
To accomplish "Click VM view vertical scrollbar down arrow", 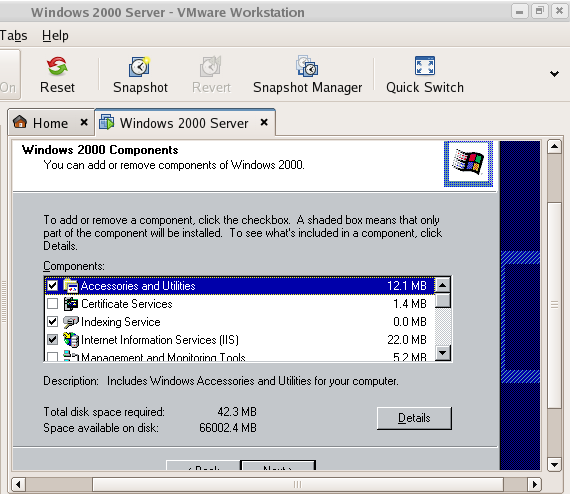I will tap(554, 464).
